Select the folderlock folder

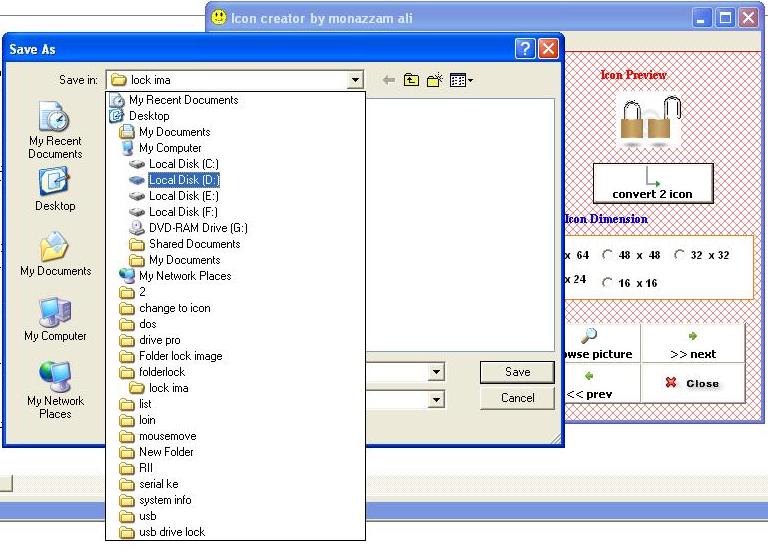pyautogui.click(x=236, y=372)
